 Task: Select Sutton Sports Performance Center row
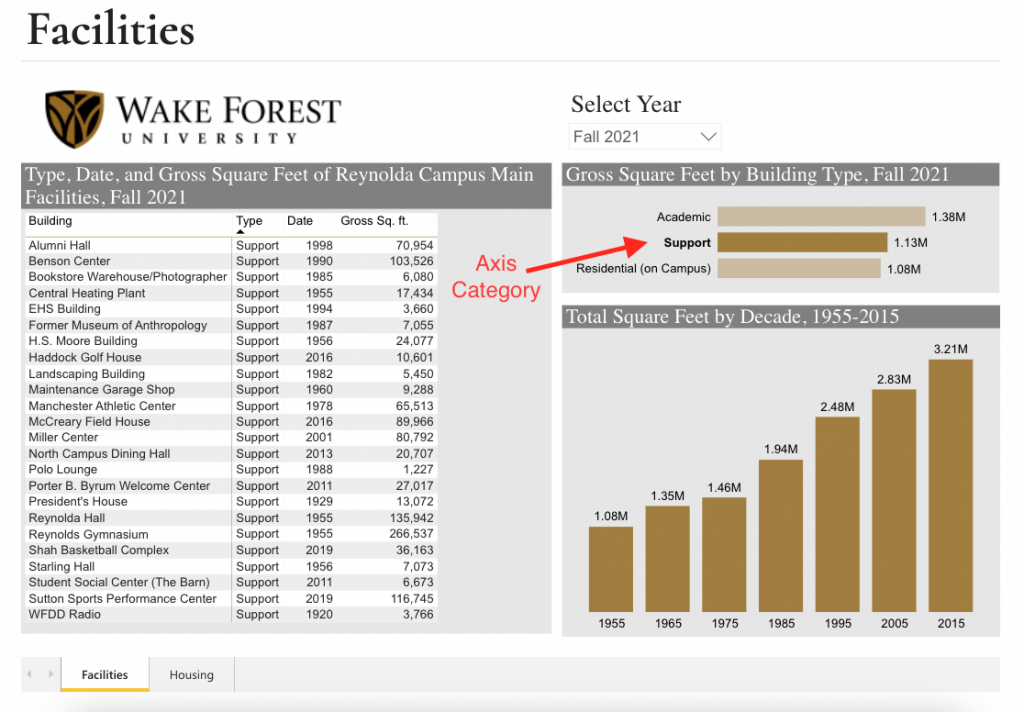tap(231, 598)
